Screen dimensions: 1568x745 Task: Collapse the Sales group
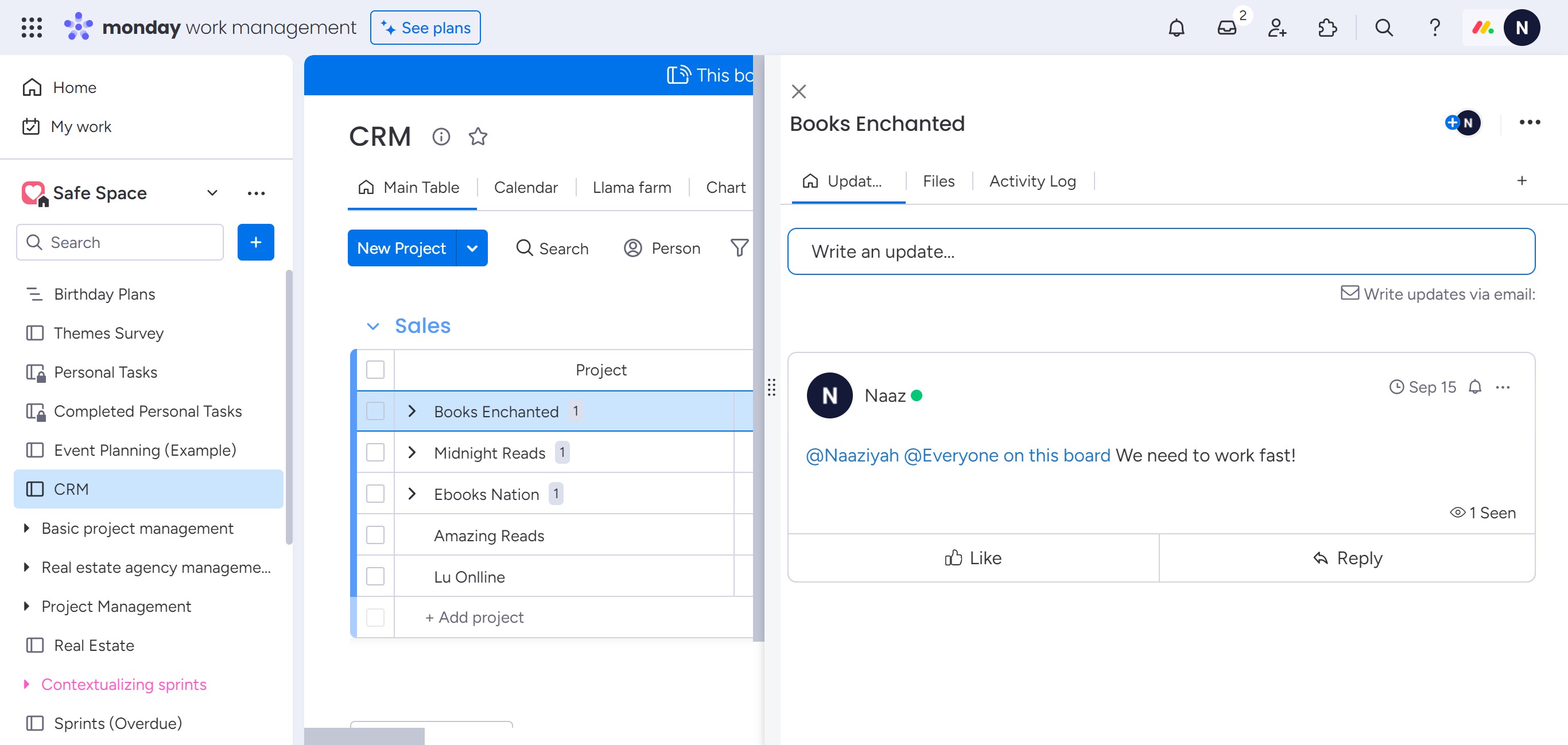tap(373, 326)
